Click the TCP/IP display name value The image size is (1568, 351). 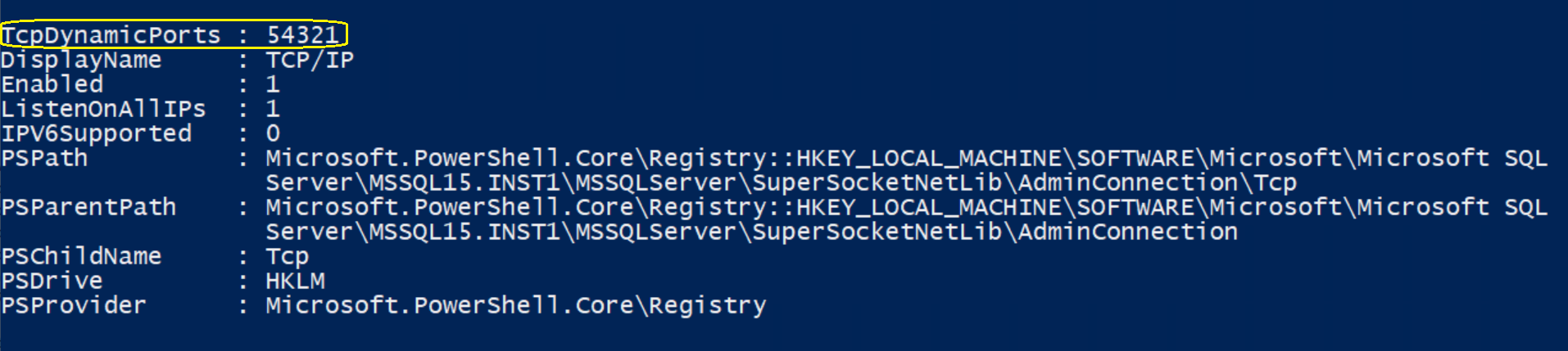point(310,60)
